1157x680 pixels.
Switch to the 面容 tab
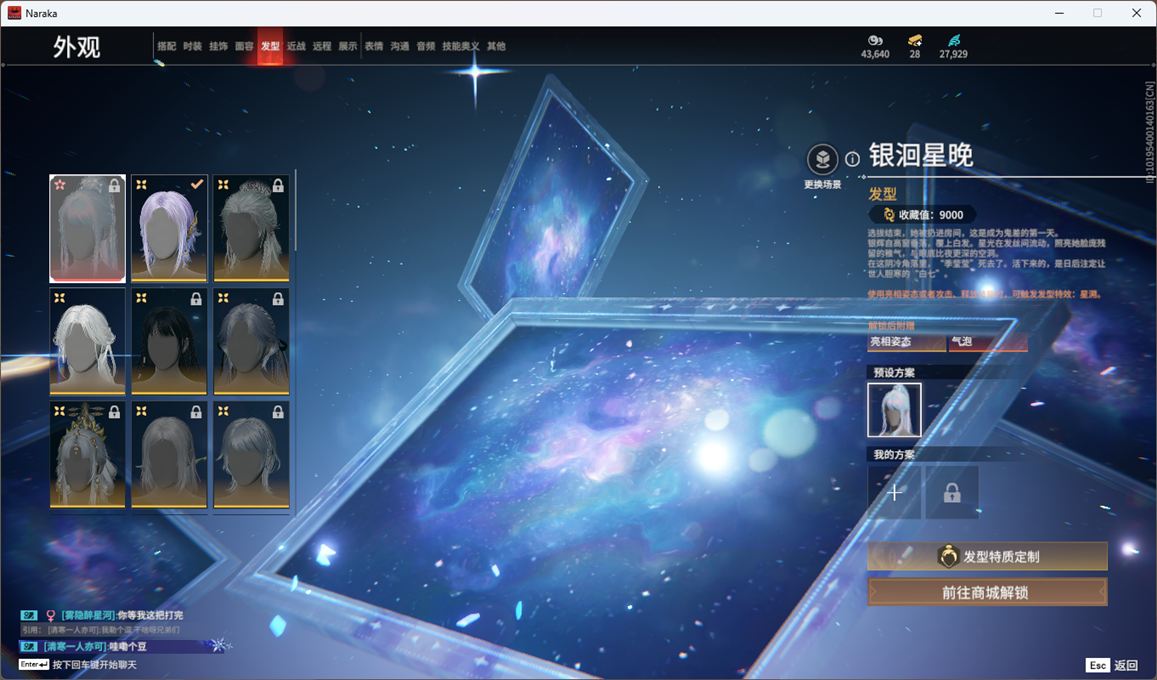[244, 46]
